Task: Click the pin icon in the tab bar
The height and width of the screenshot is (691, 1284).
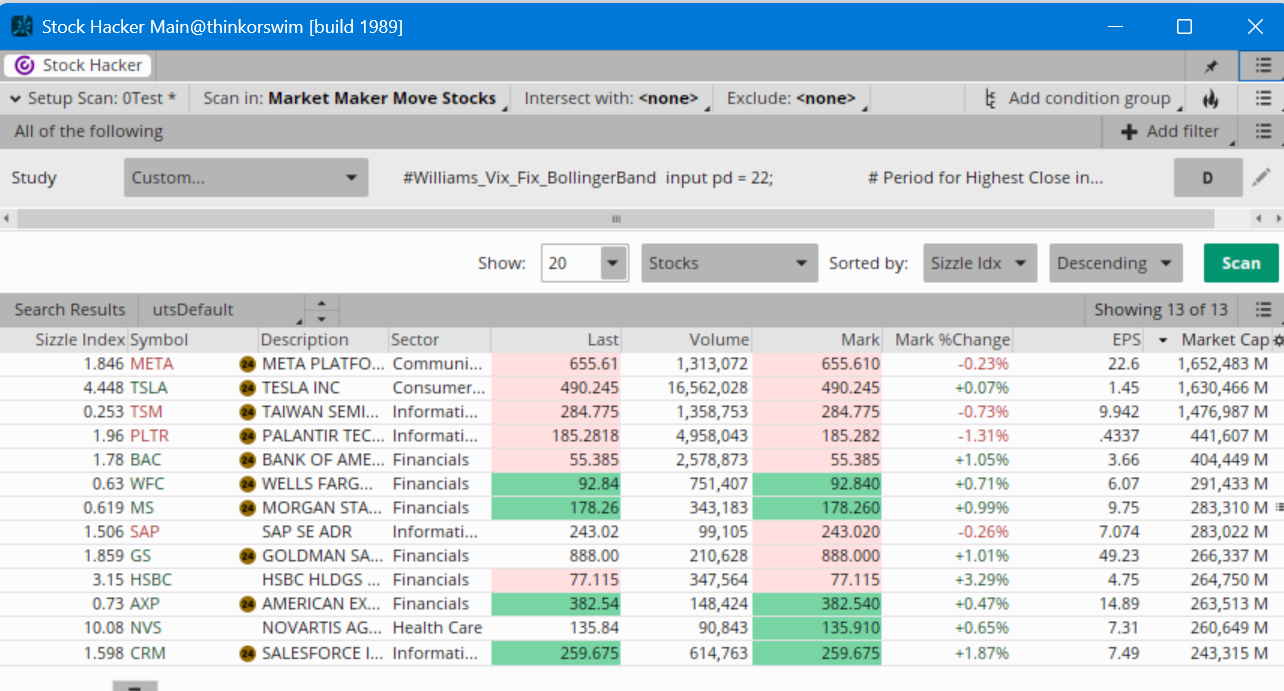Action: [1211, 66]
